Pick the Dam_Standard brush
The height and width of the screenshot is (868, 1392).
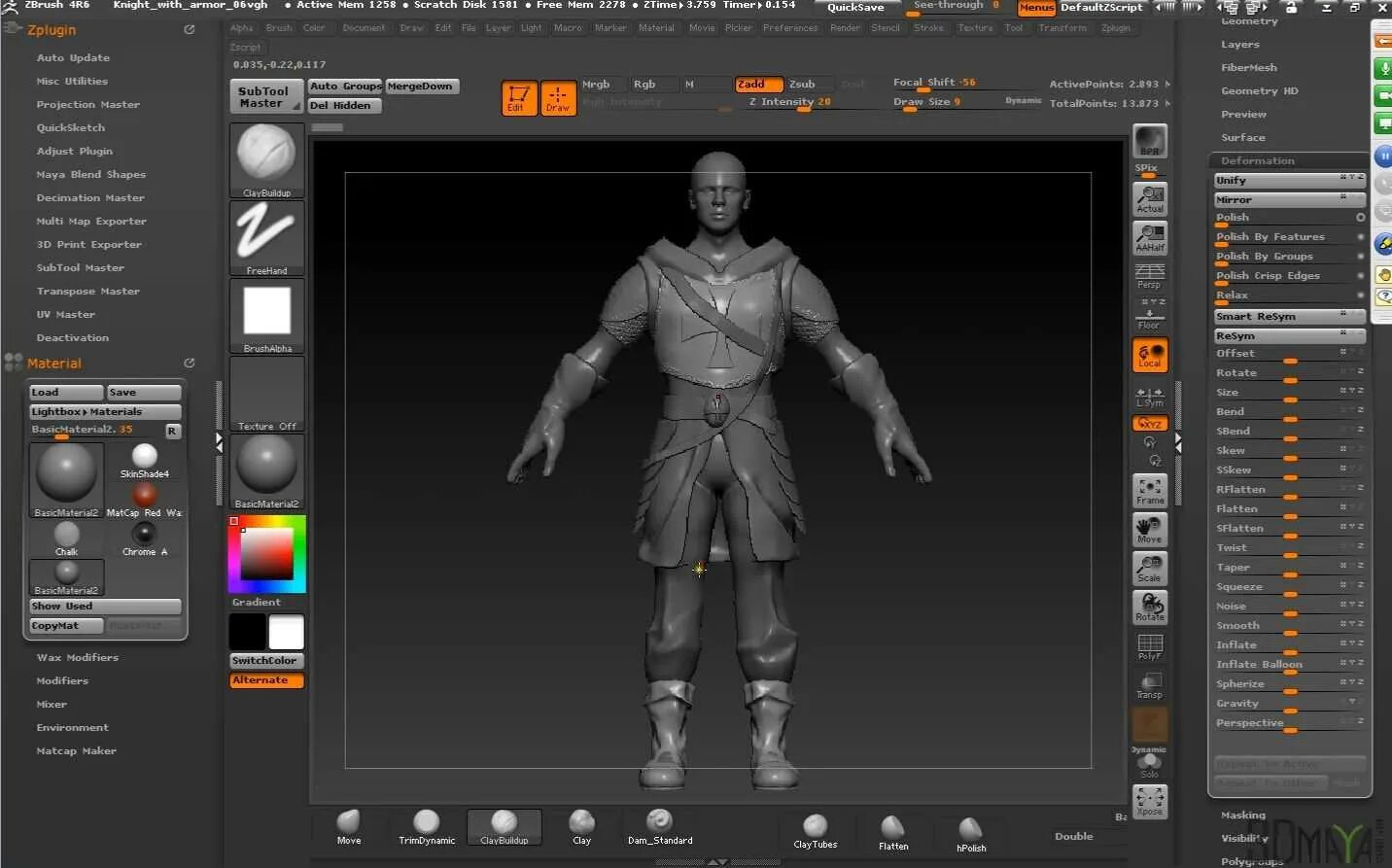(660, 827)
